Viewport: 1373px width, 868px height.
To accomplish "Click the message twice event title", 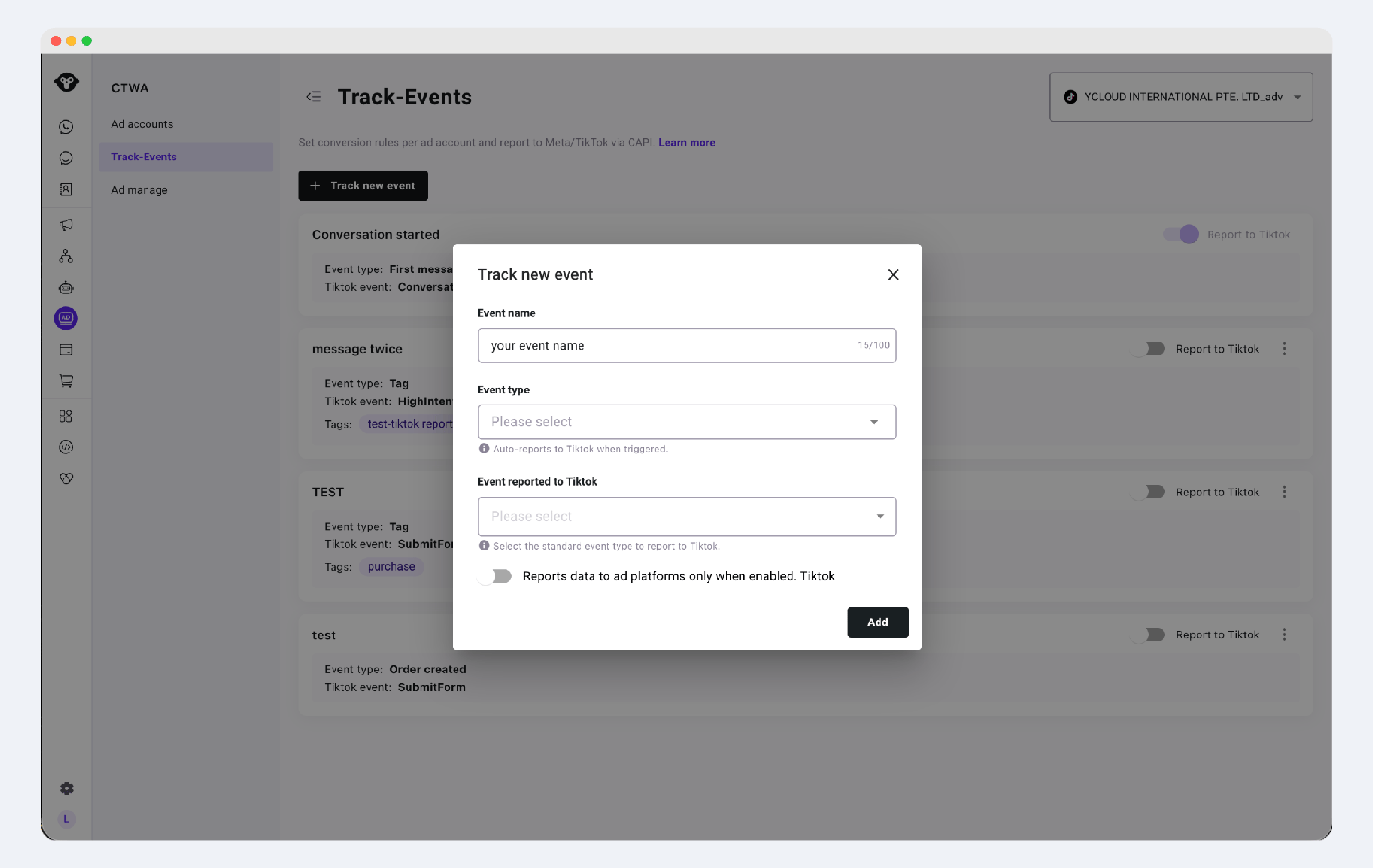I will [357, 349].
